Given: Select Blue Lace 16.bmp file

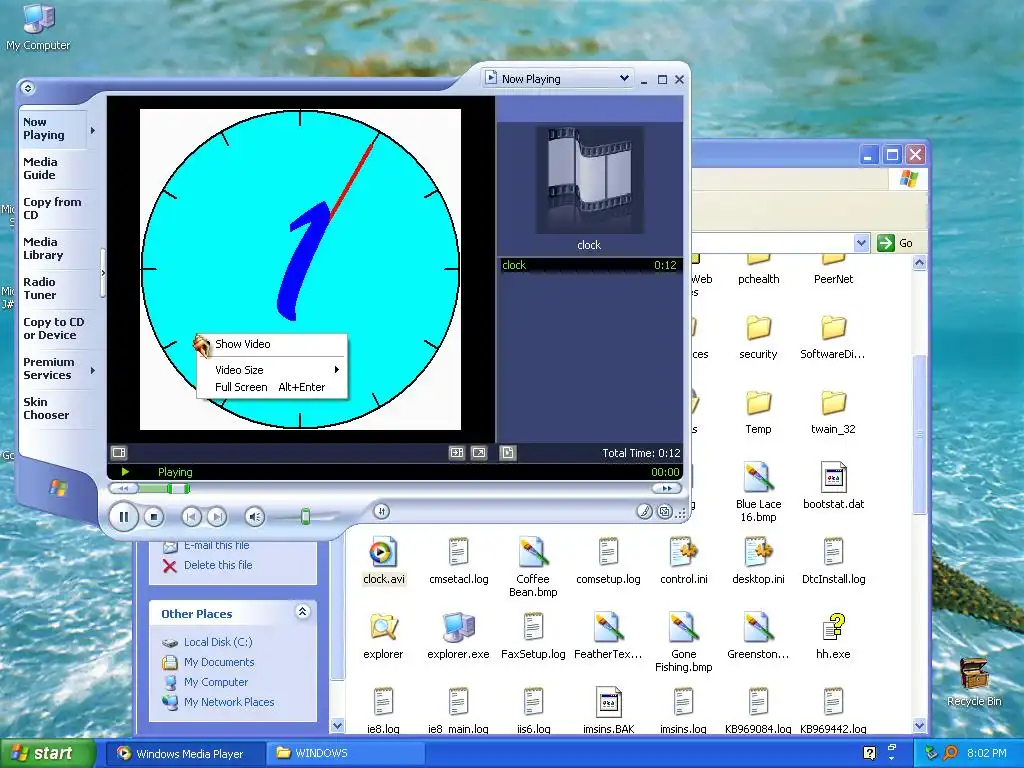Looking at the screenshot, I should [x=758, y=492].
